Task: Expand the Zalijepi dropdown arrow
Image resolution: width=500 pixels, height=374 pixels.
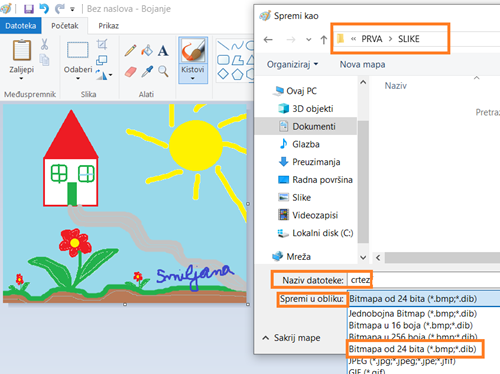Action: (x=21, y=79)
